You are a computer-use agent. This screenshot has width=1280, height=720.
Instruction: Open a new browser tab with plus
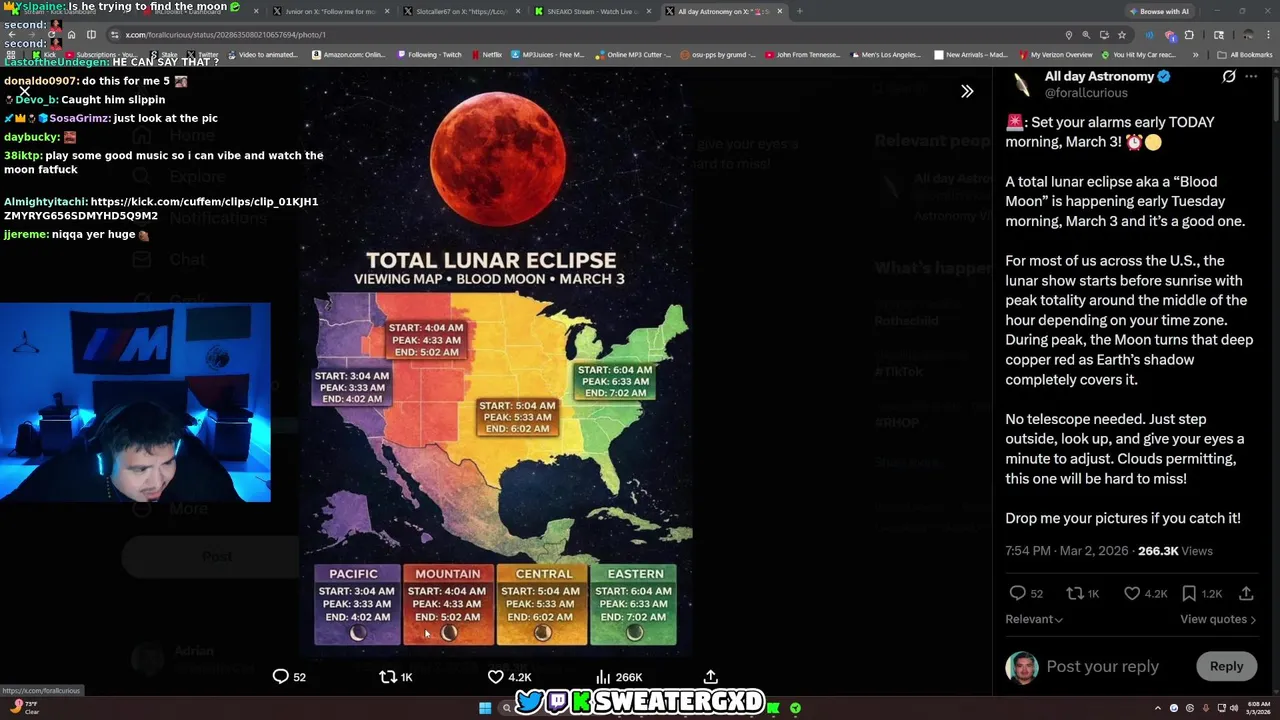(799, 11)
